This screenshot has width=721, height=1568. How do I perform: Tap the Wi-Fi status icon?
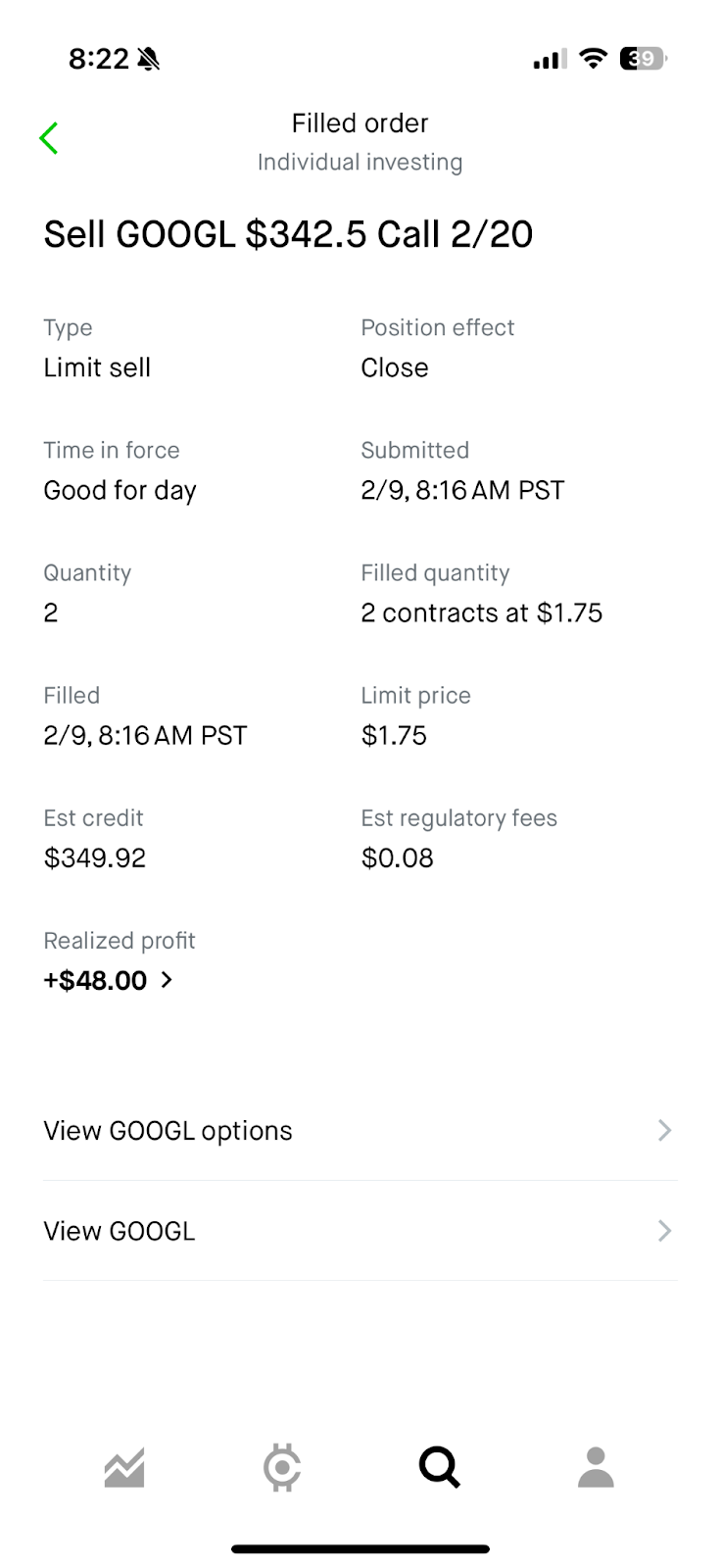593,59
